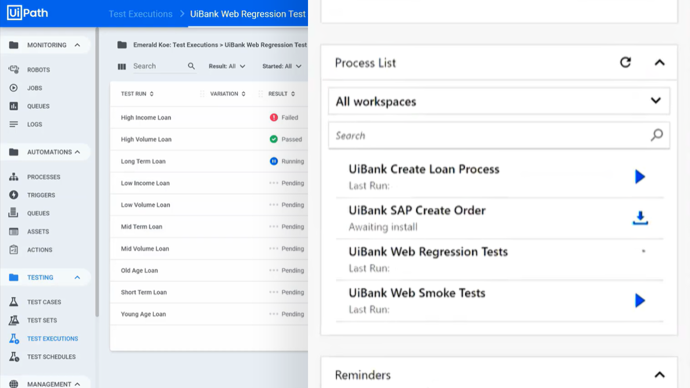
Task: Open Triggers in the sidebar
Action: pos(41,195)
